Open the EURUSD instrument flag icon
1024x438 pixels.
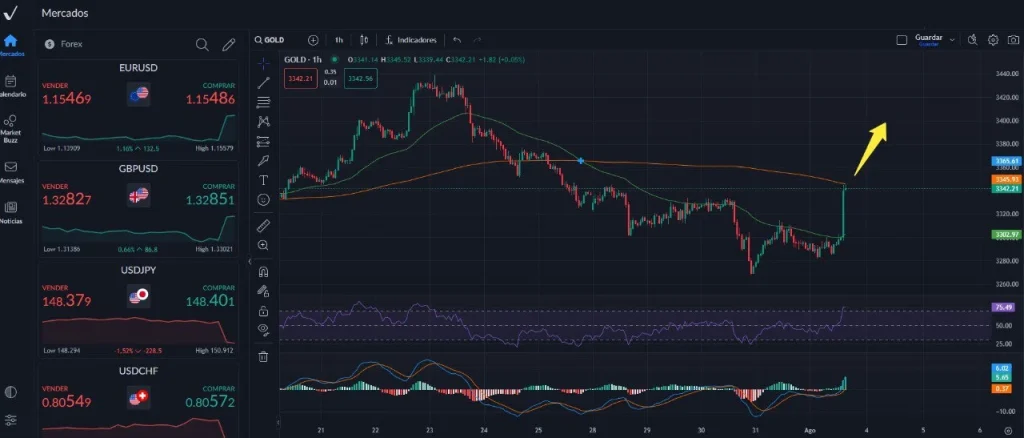pyautogui.click(x=138, y=94)
